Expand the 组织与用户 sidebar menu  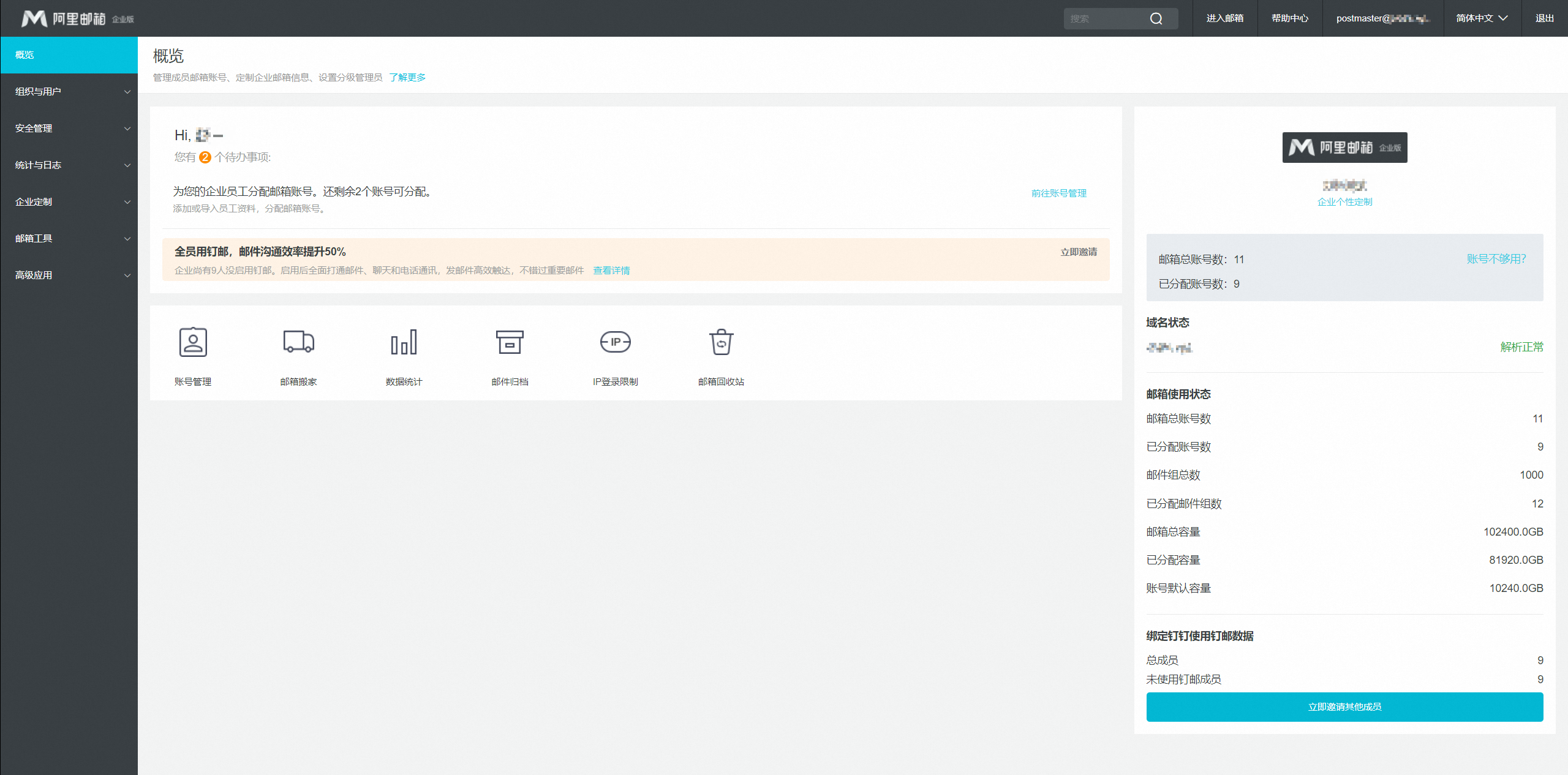[69, 92]
